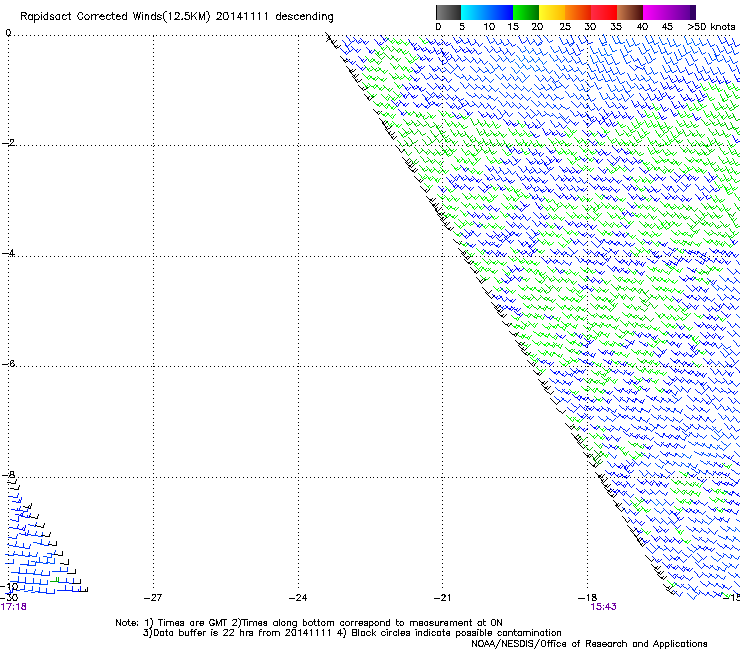The width and height of the screenshot is (740, 650).
Task: Click the chart title 'Rapidscat Corrected Winds'
Action: pyautogui.click(x=91, y=16)
